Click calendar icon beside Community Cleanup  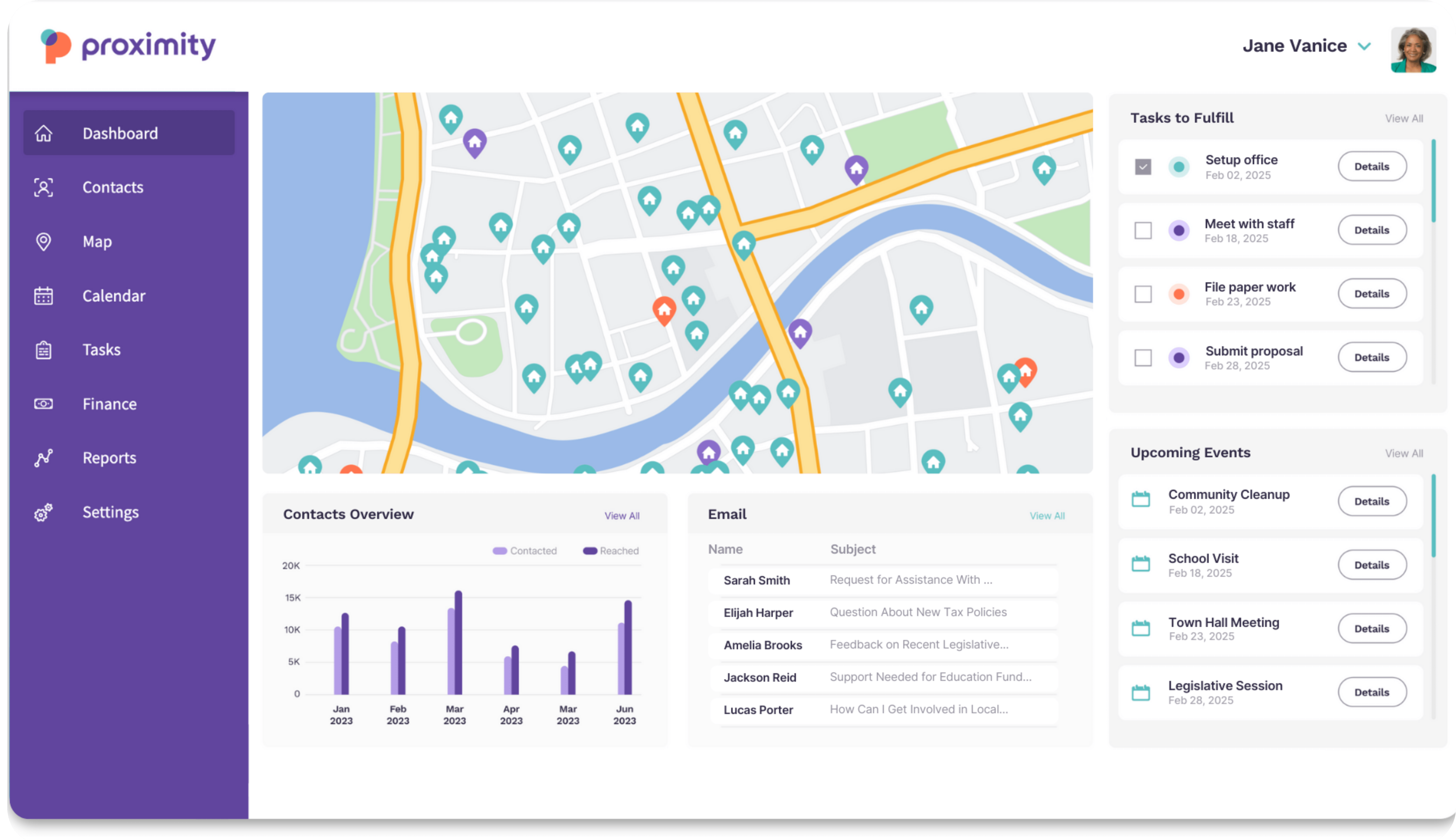[1140, 500]
